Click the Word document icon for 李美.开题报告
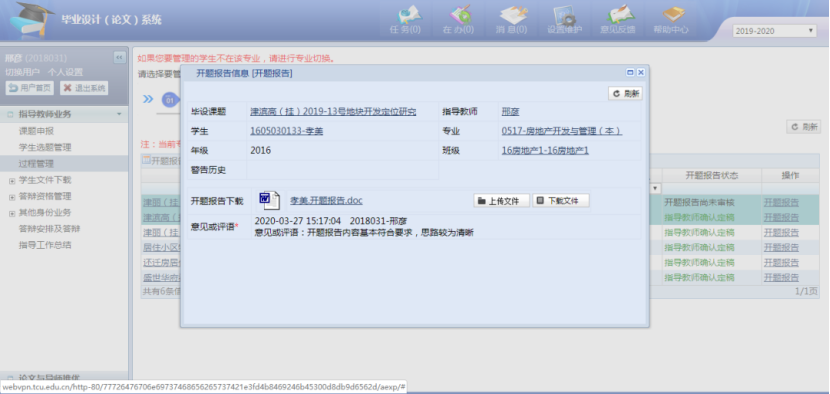The height and width of the screenshot is (394, 830). coord(269,201)
